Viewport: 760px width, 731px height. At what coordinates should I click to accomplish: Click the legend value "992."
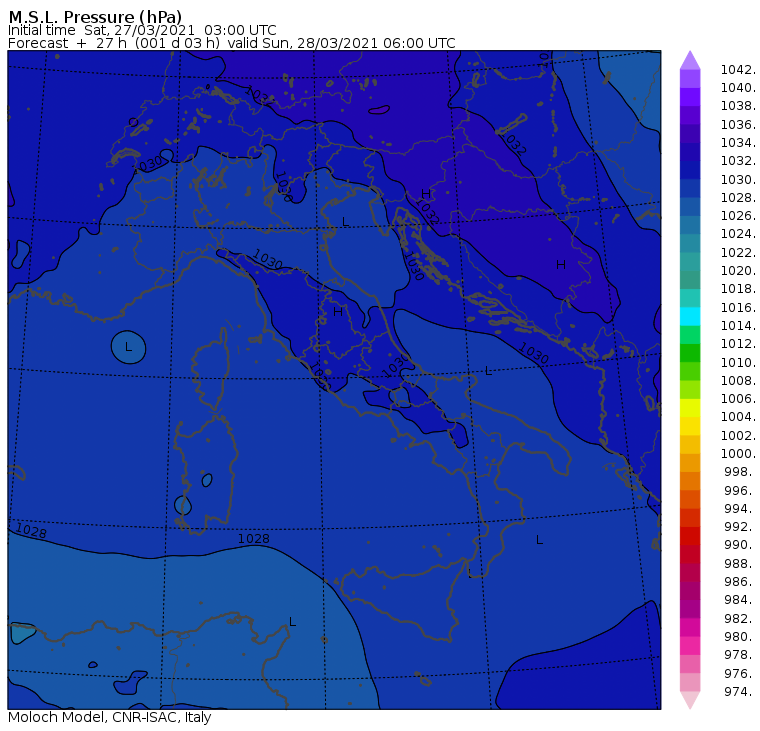pyautogui.click(x=739, y=526)
